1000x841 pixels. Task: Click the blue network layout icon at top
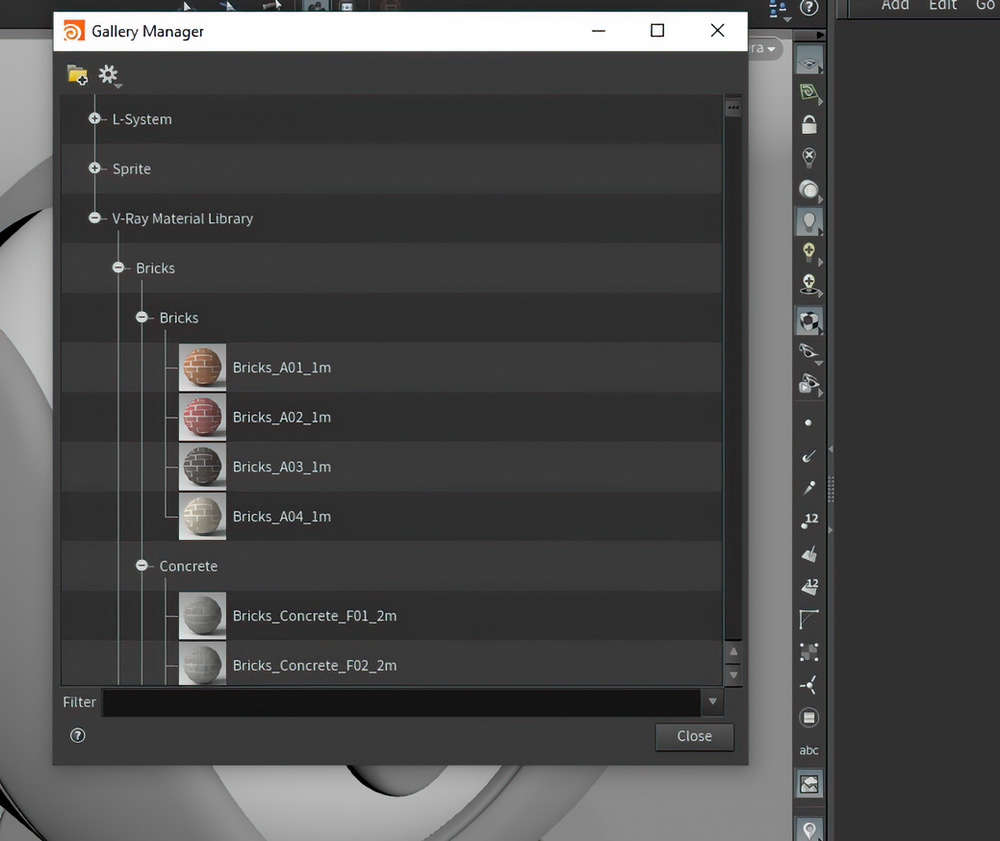778,9
